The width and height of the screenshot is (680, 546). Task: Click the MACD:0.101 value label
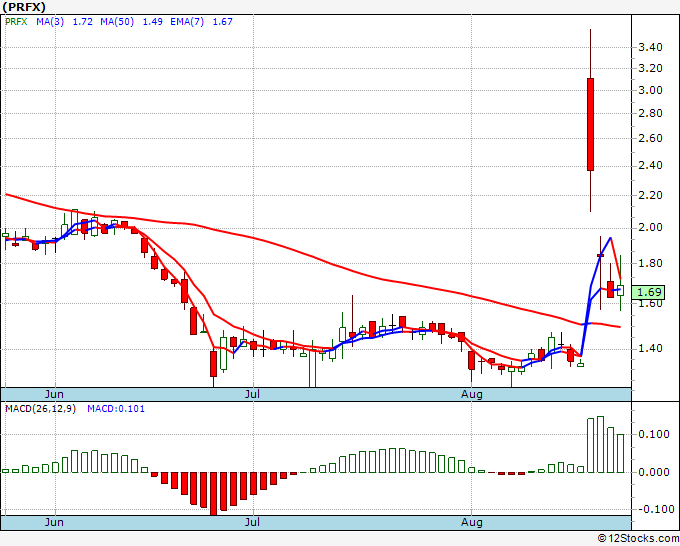pyautogui.click(x=116, y=409)
